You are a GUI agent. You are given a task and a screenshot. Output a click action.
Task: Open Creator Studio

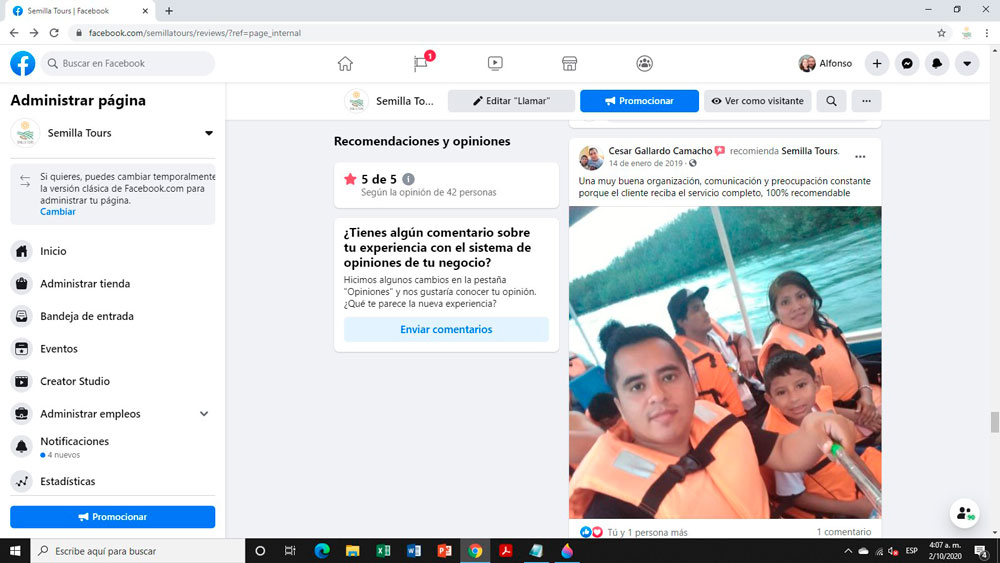coord(113,381)
